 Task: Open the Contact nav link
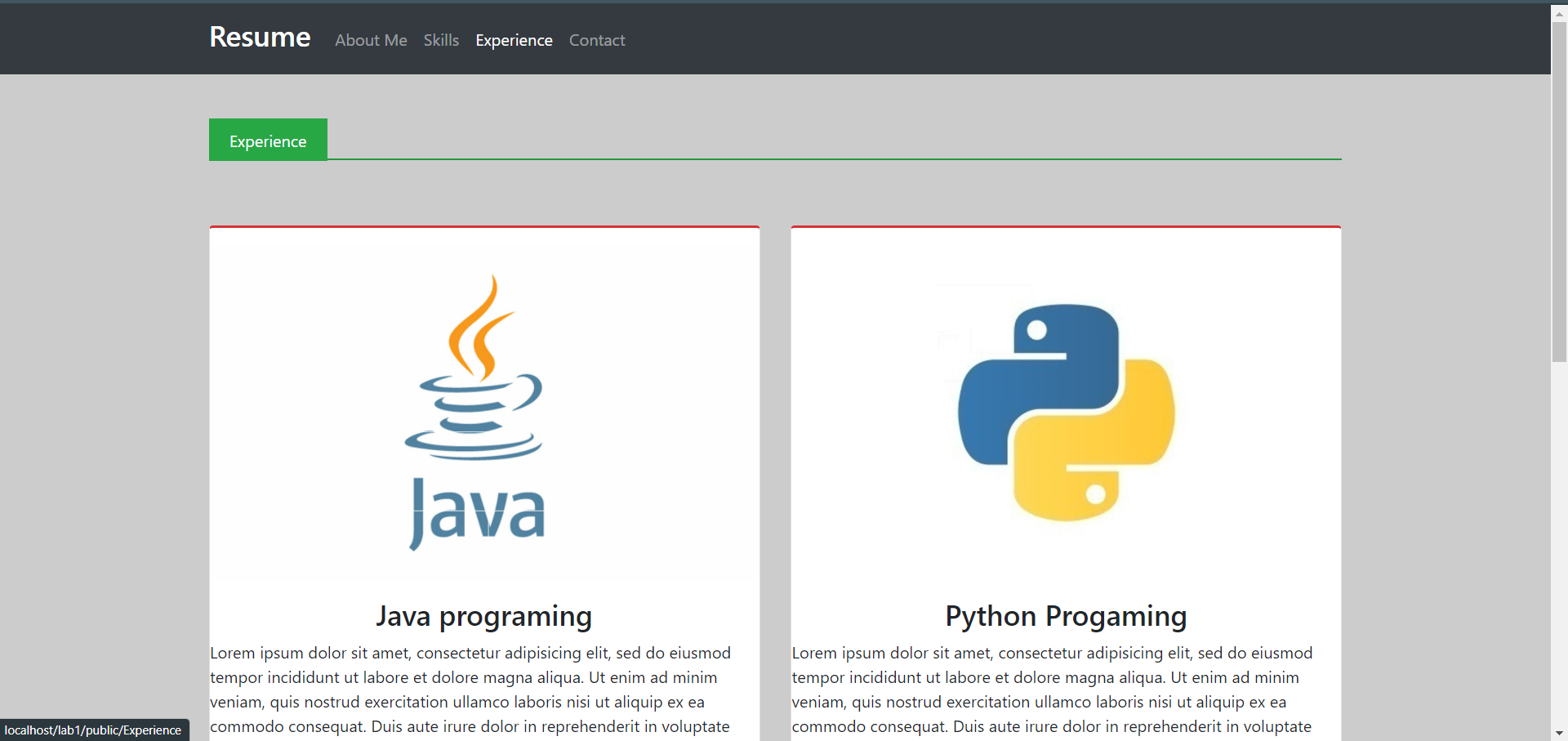pyautogui.click(x=597, y=40)
